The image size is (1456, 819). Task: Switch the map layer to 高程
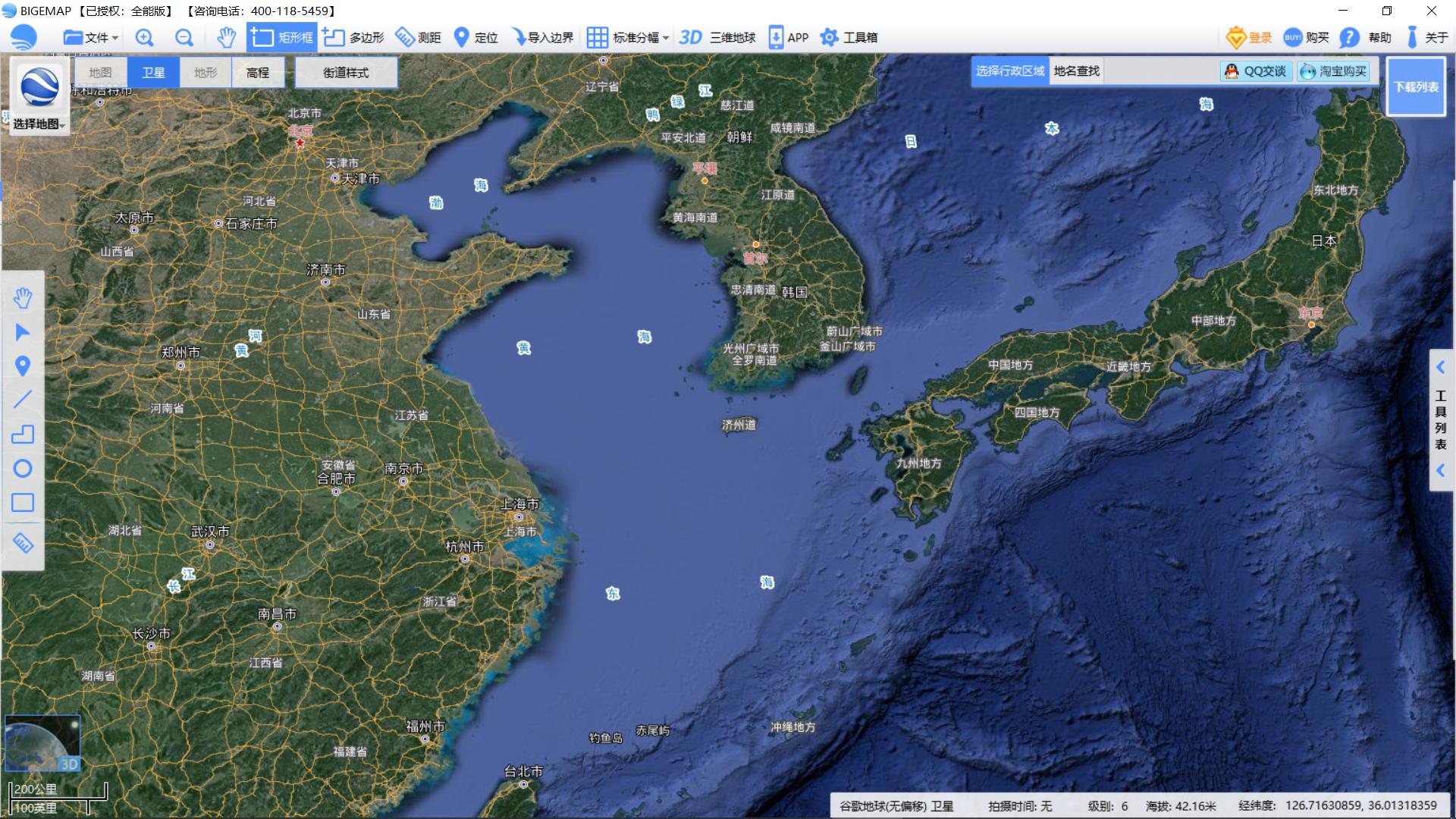(258, 72)
